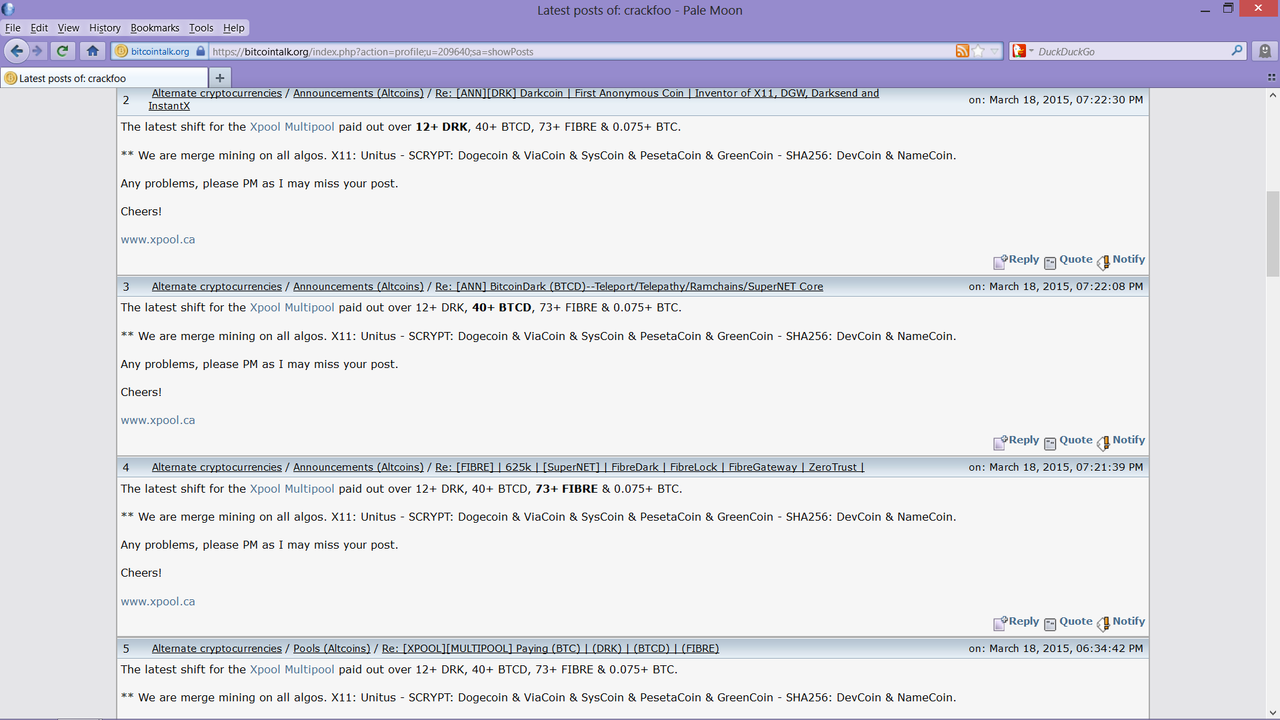Open the Edit menu
The height and width of the screenshot is (720, 1280).
[39, 28]
